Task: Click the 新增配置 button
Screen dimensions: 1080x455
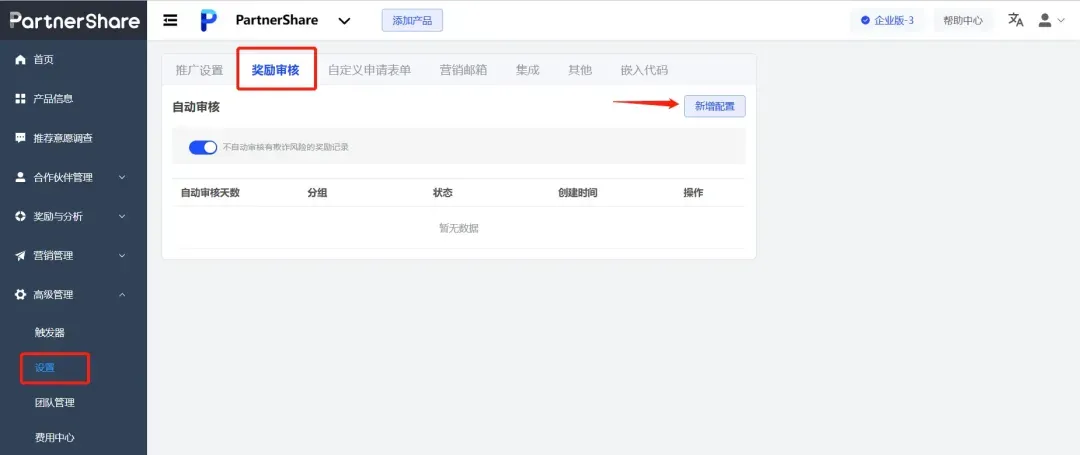Action: (x=714, y=106)
